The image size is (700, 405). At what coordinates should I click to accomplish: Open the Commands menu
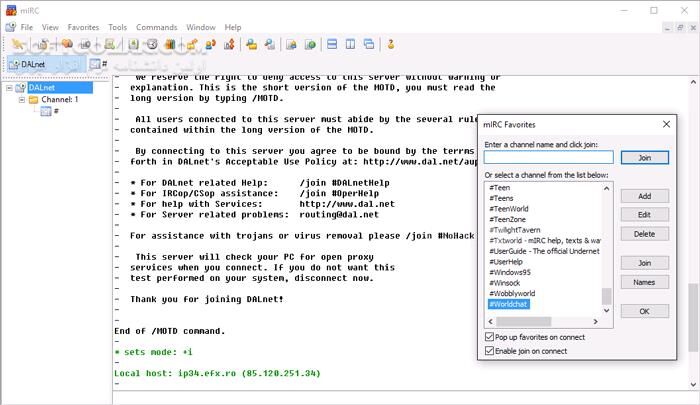click(x=156, y=27)
